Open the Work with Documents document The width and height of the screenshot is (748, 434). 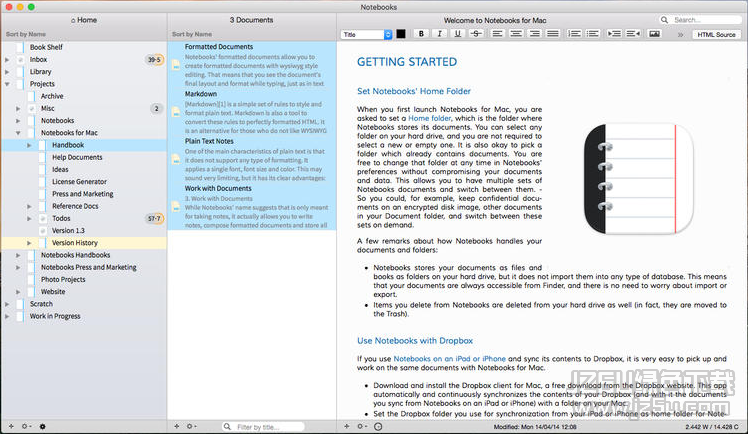pos(252,207)
